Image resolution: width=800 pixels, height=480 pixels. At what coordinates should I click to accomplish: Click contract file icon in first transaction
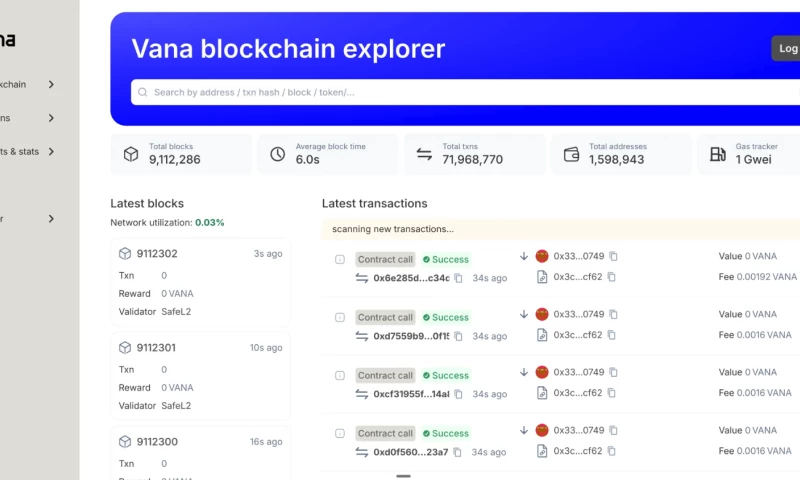pyautogui.click(x=542, y=277)
